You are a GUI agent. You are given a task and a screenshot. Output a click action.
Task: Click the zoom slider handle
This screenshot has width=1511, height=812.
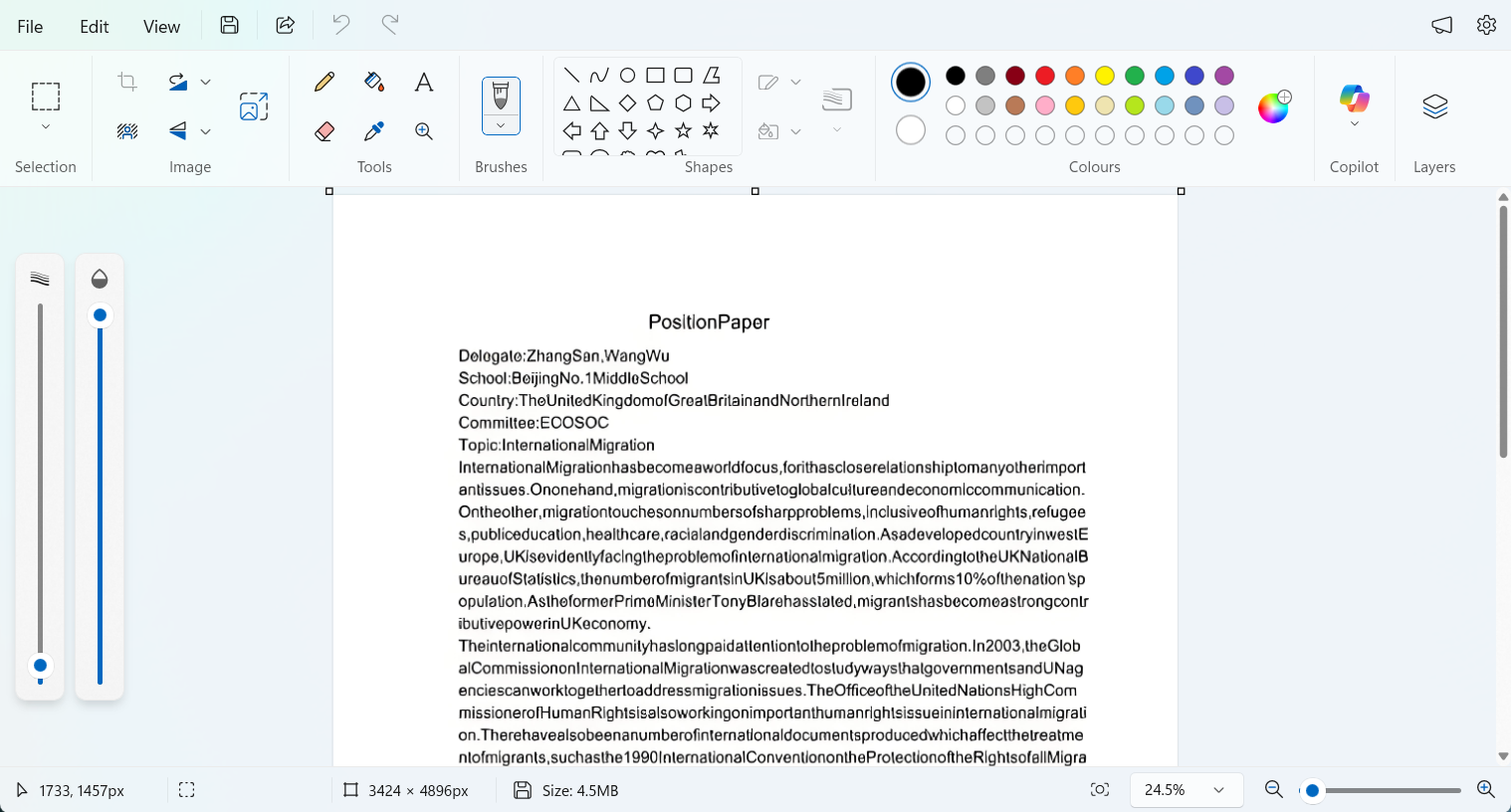click(x=1312, y=791)
